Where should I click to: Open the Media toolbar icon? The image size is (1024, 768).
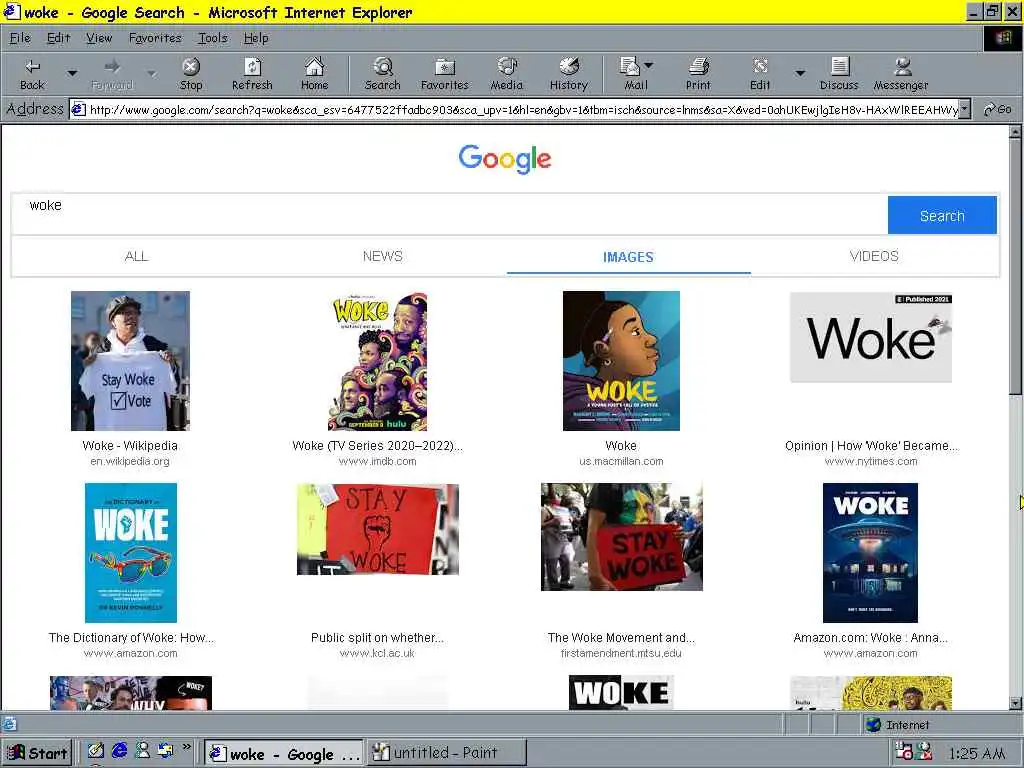coord(507,74)
